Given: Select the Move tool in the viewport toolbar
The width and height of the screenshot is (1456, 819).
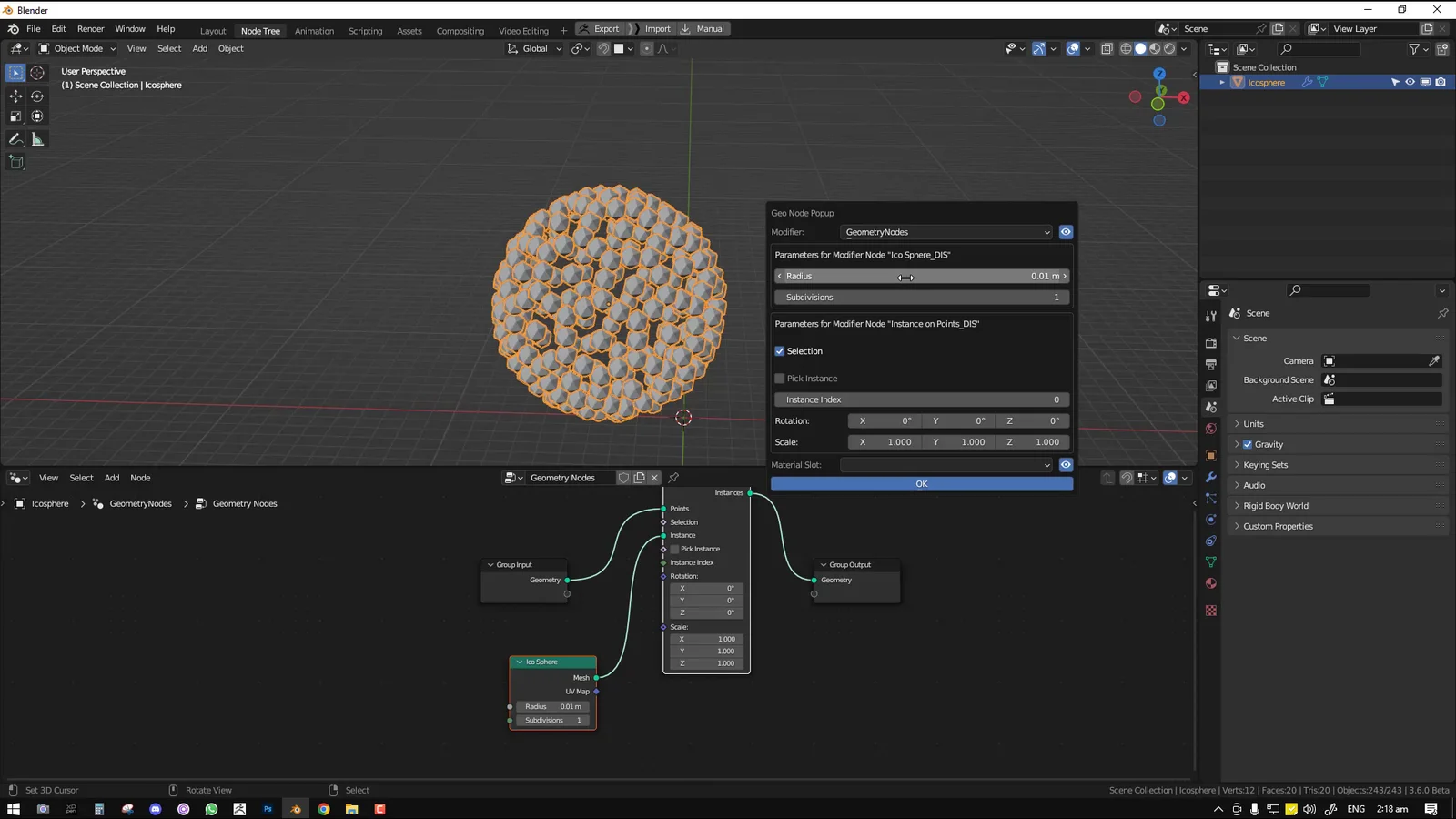Looking at the screenshot, I should [x=15, y=95].
